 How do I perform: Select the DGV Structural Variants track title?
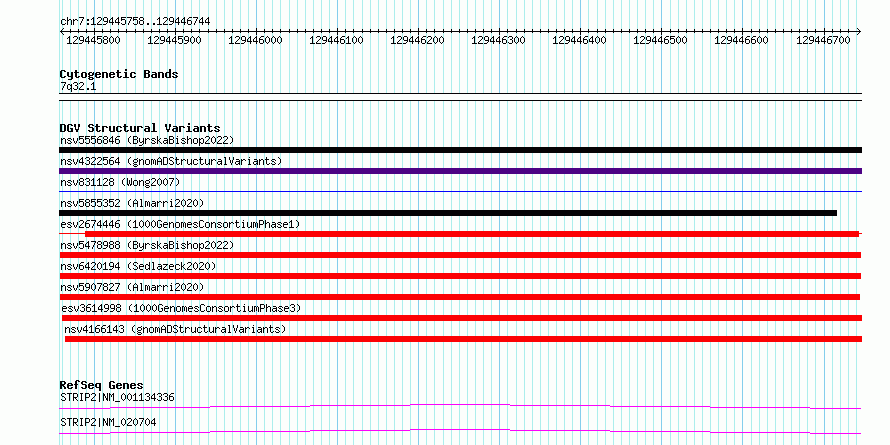(140, 128)
